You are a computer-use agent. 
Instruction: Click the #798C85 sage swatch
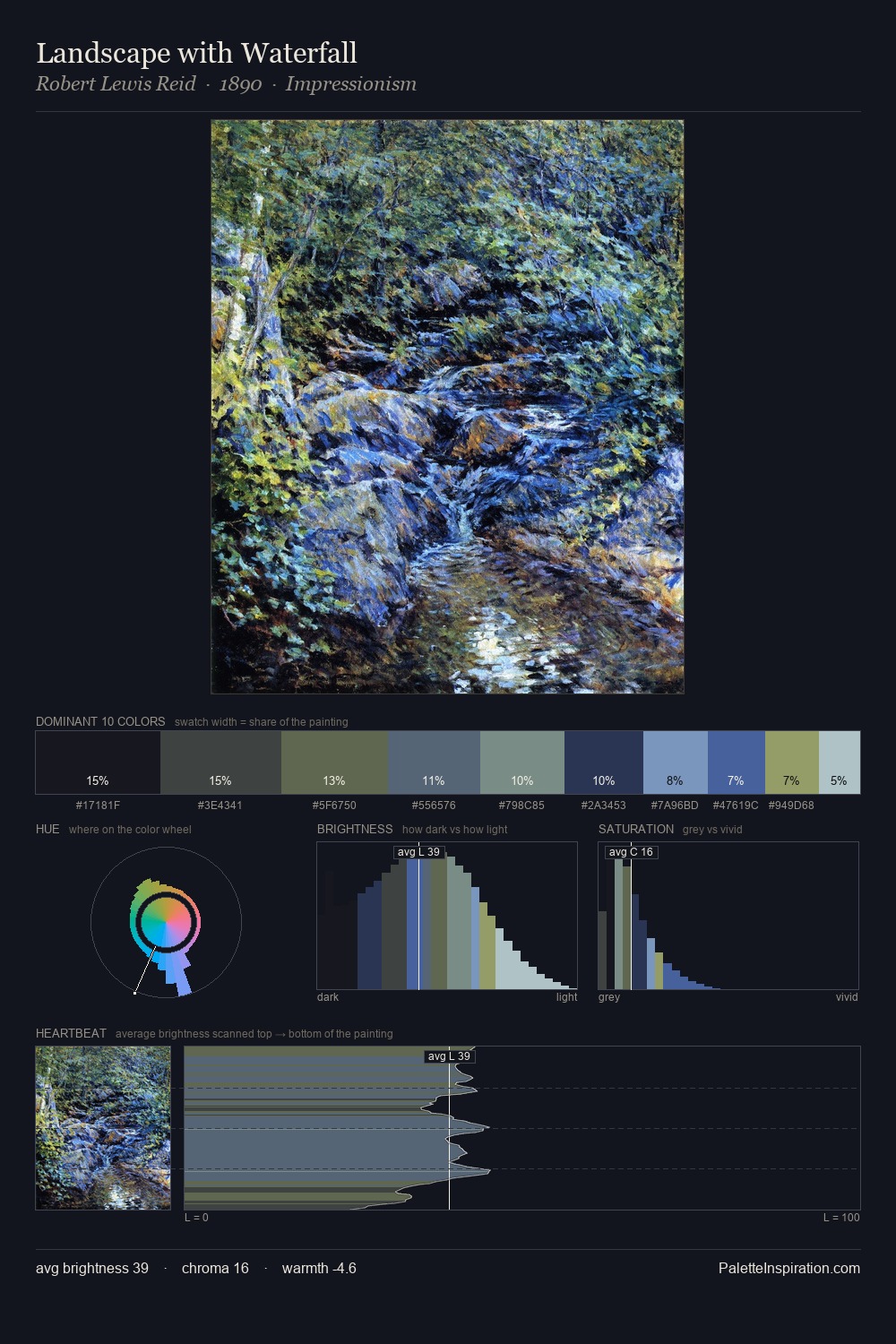point(522,762)
